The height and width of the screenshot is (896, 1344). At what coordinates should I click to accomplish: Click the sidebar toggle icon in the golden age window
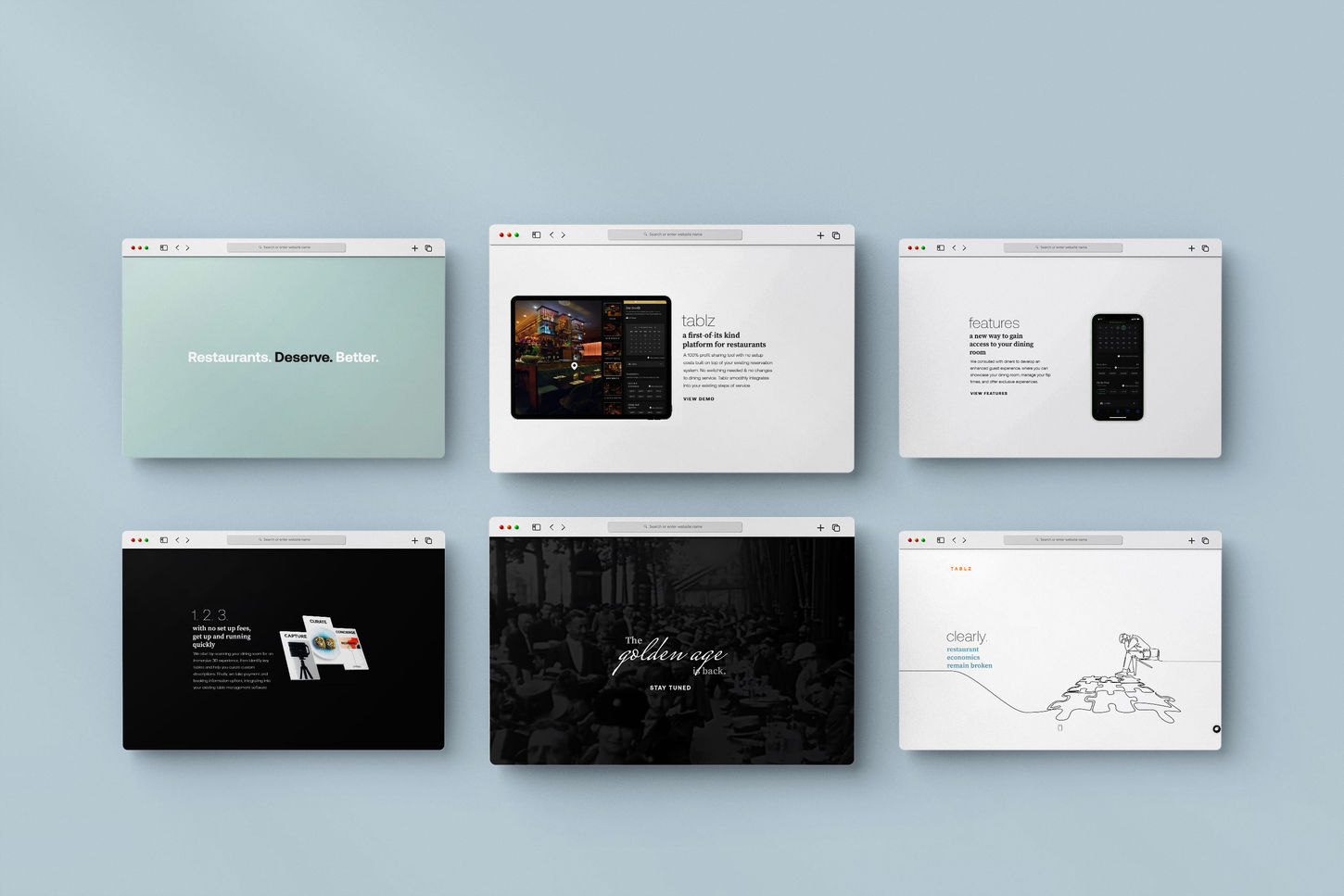[536, 526]
